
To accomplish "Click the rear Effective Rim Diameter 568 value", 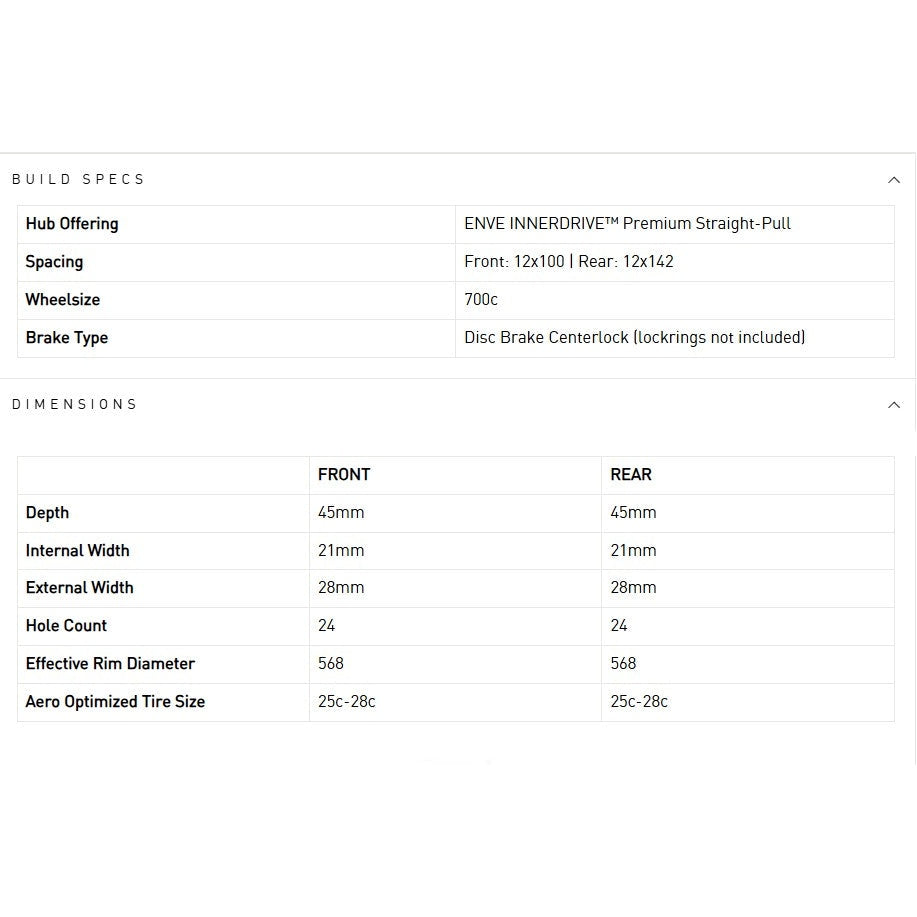I will click(x=623, y=664).
